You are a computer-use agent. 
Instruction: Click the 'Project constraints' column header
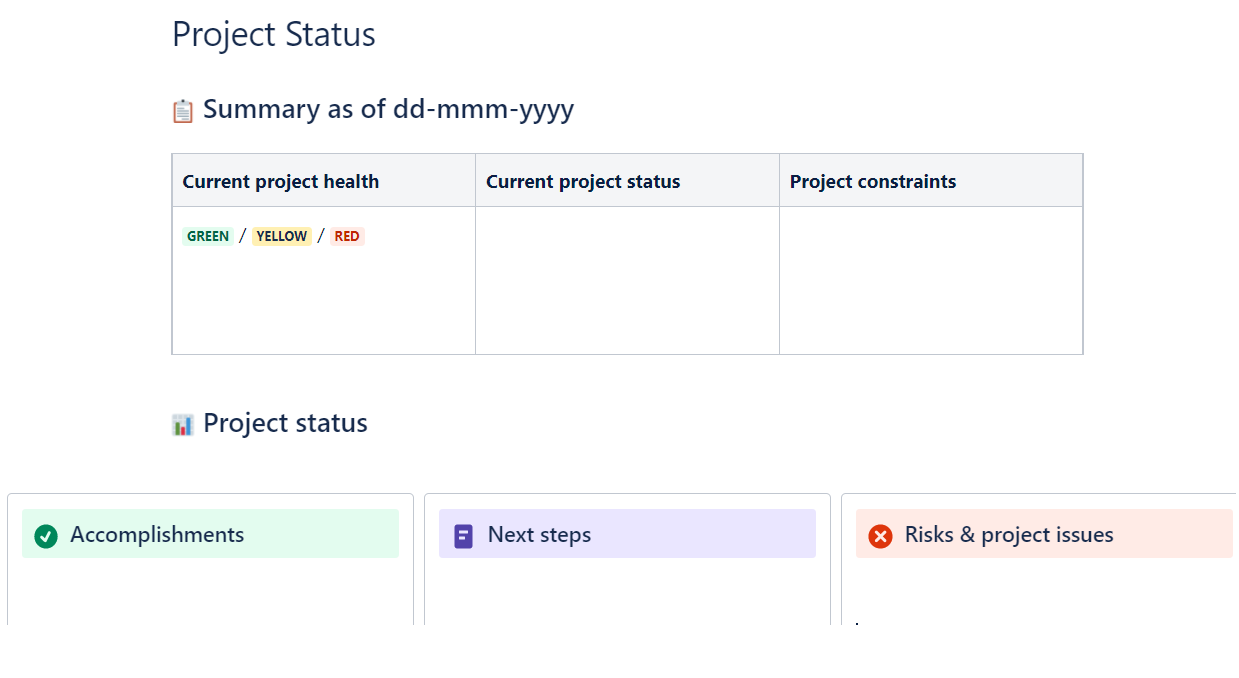coord(873,182)
